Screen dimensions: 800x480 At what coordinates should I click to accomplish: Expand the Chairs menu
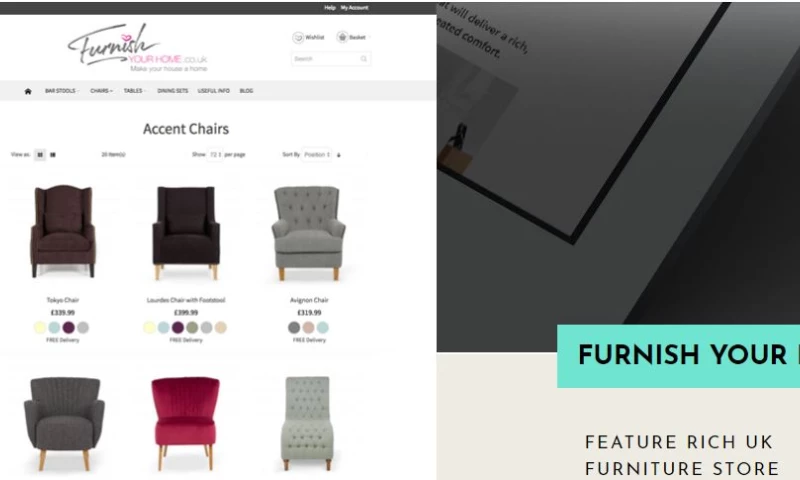point(102,91)
